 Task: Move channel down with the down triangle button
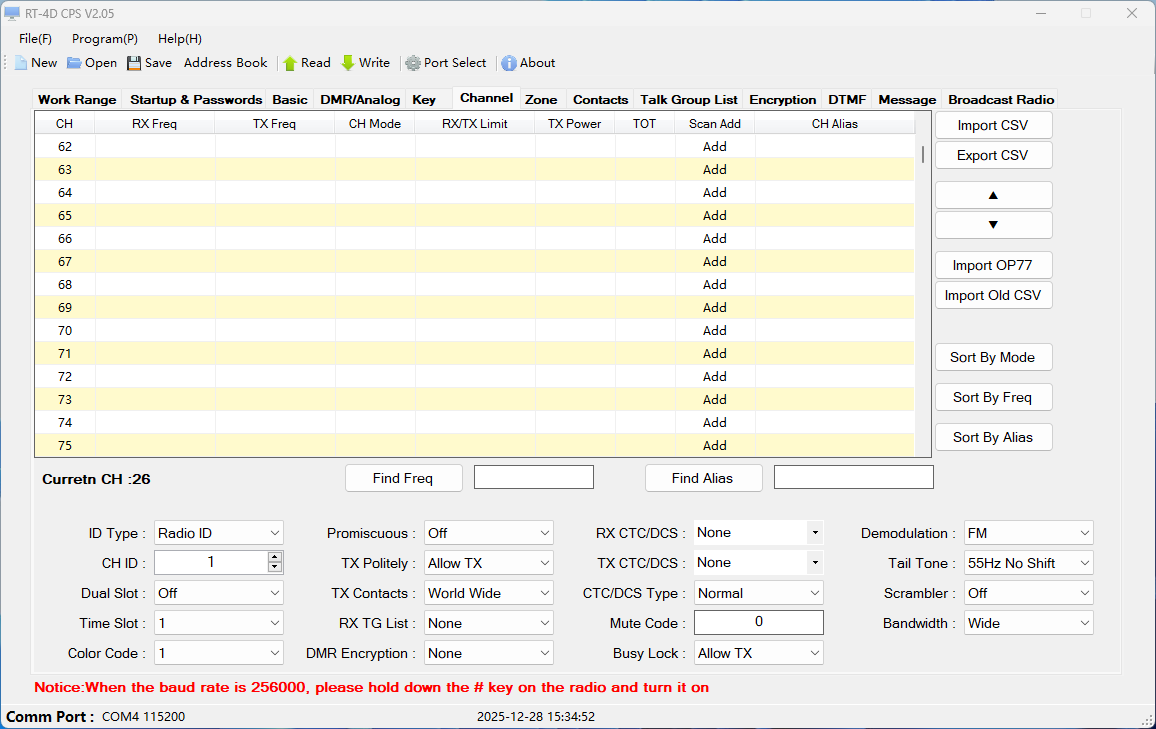[993, 225]
